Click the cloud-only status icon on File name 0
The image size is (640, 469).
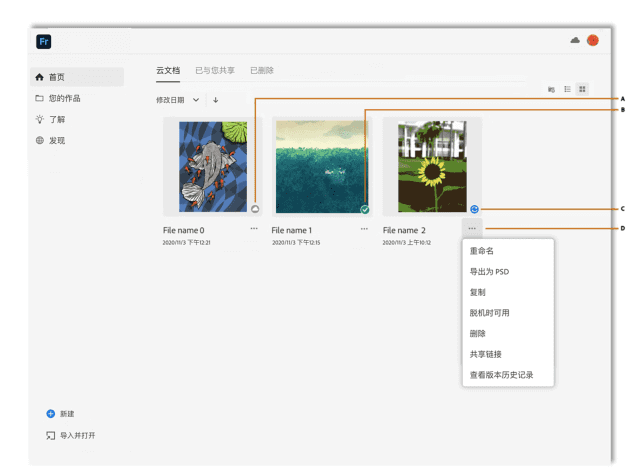255,209
